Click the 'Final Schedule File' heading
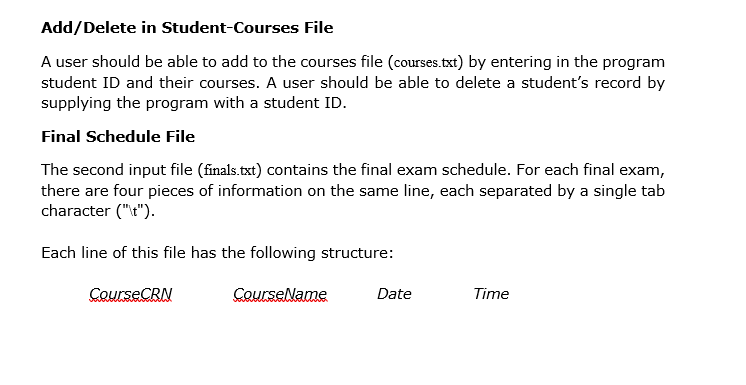 click(118, 137)
